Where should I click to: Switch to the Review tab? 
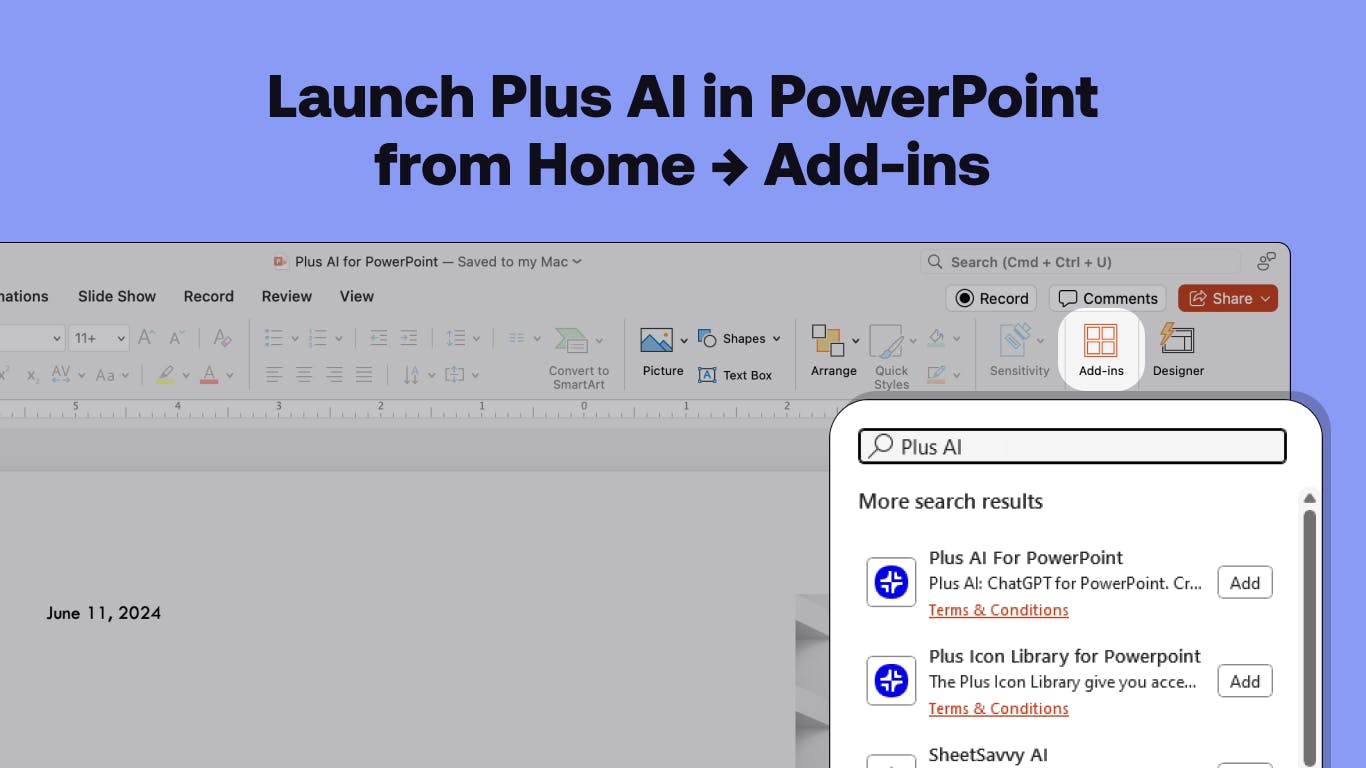287,296
